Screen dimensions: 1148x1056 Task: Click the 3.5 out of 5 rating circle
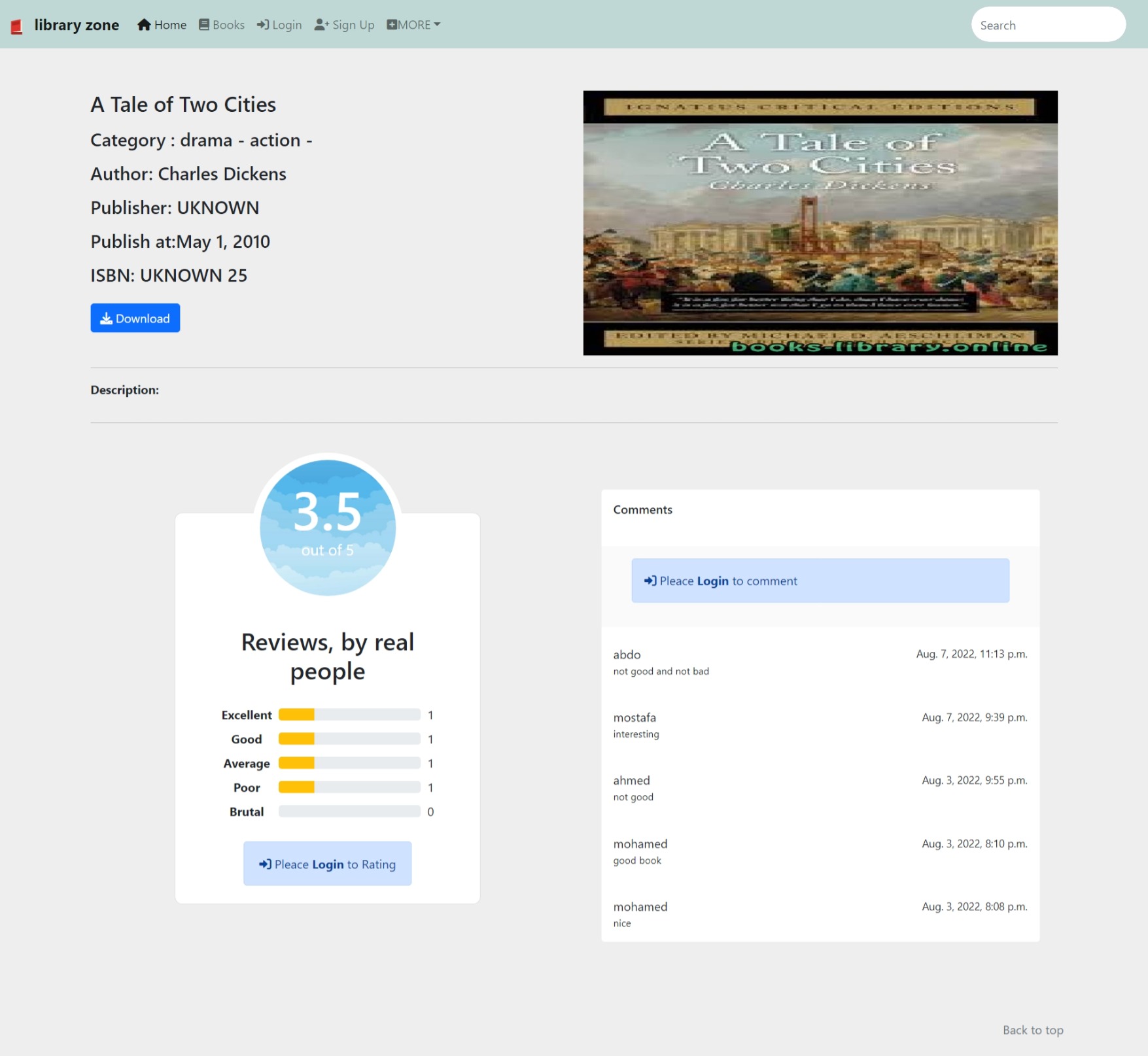(327, 527)
